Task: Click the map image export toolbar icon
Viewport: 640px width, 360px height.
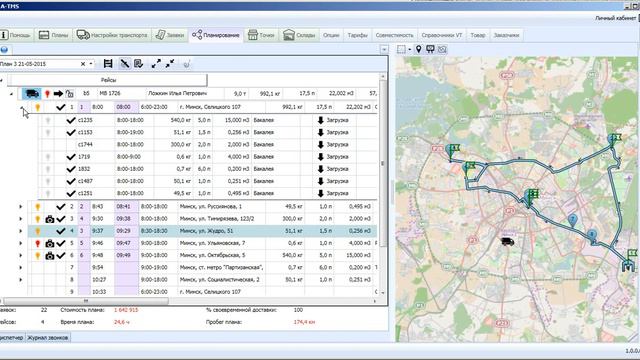Action: [x=442, y=49]
